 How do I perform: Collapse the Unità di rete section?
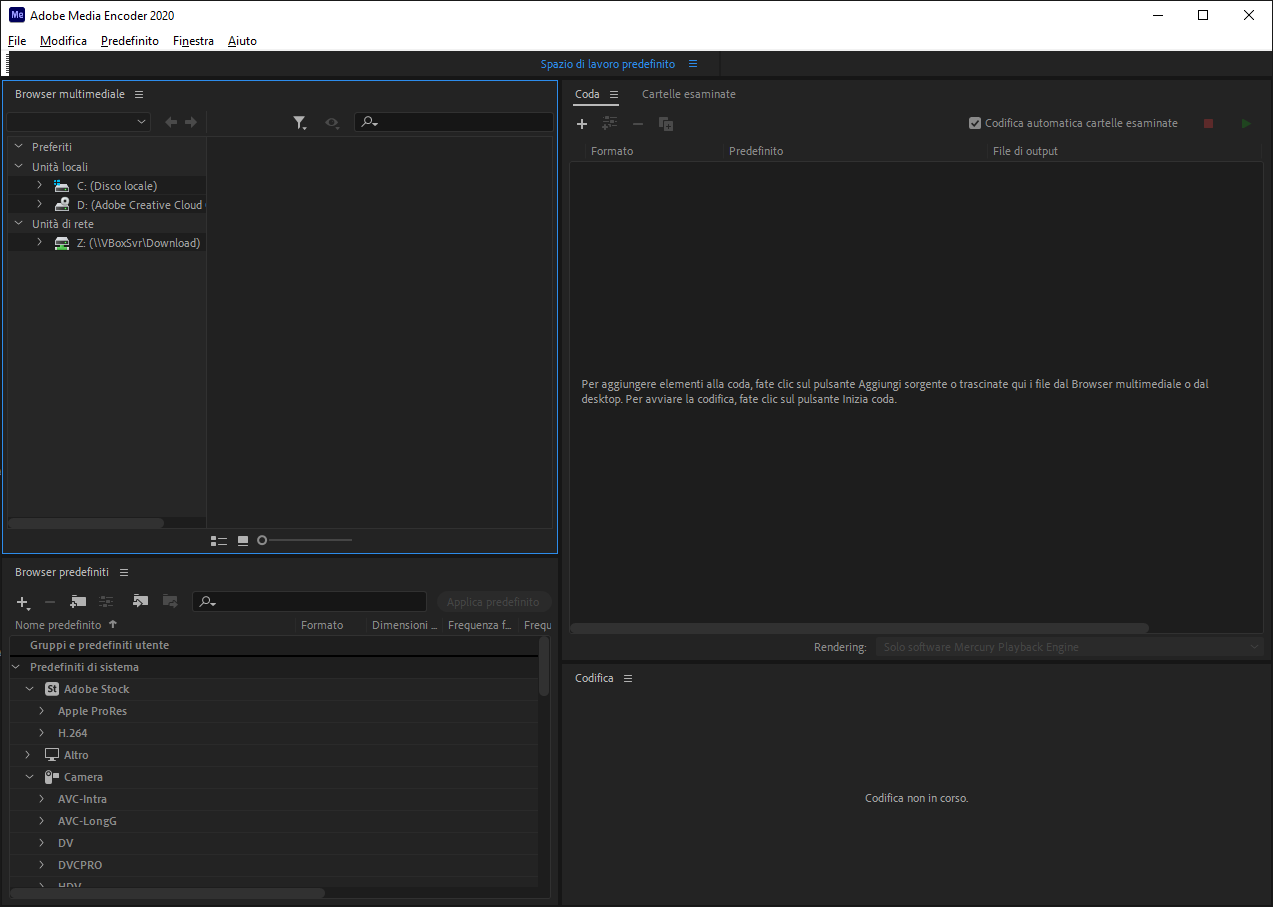pos(18,224)
